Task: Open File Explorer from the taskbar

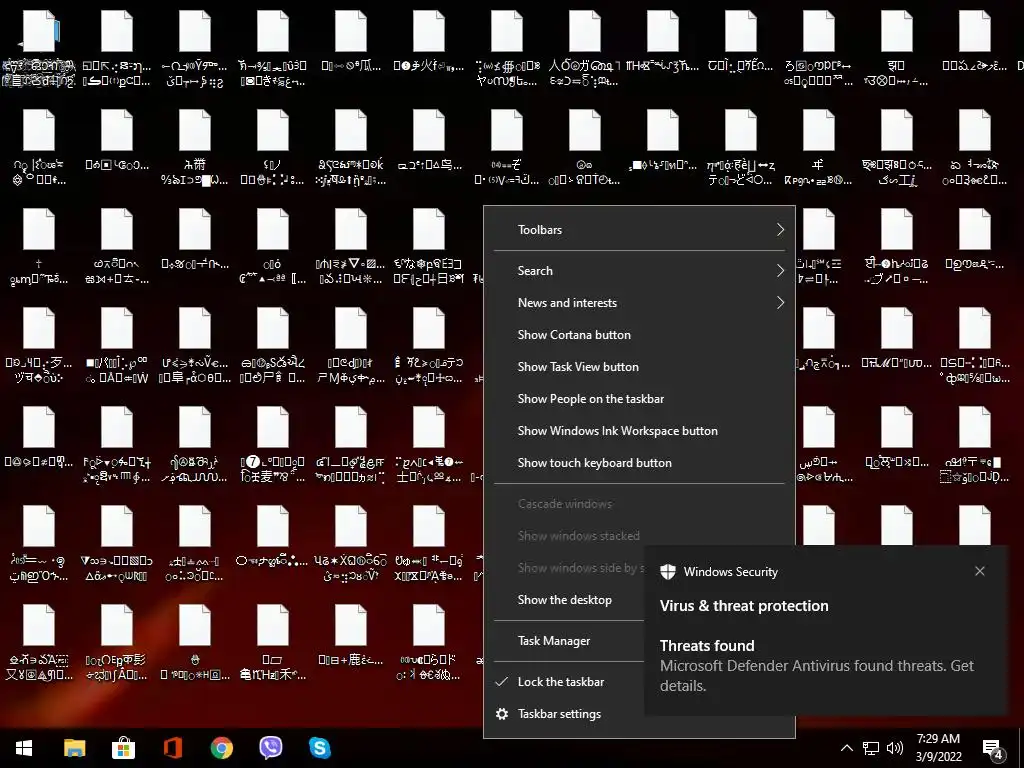Action: [74, 748]
